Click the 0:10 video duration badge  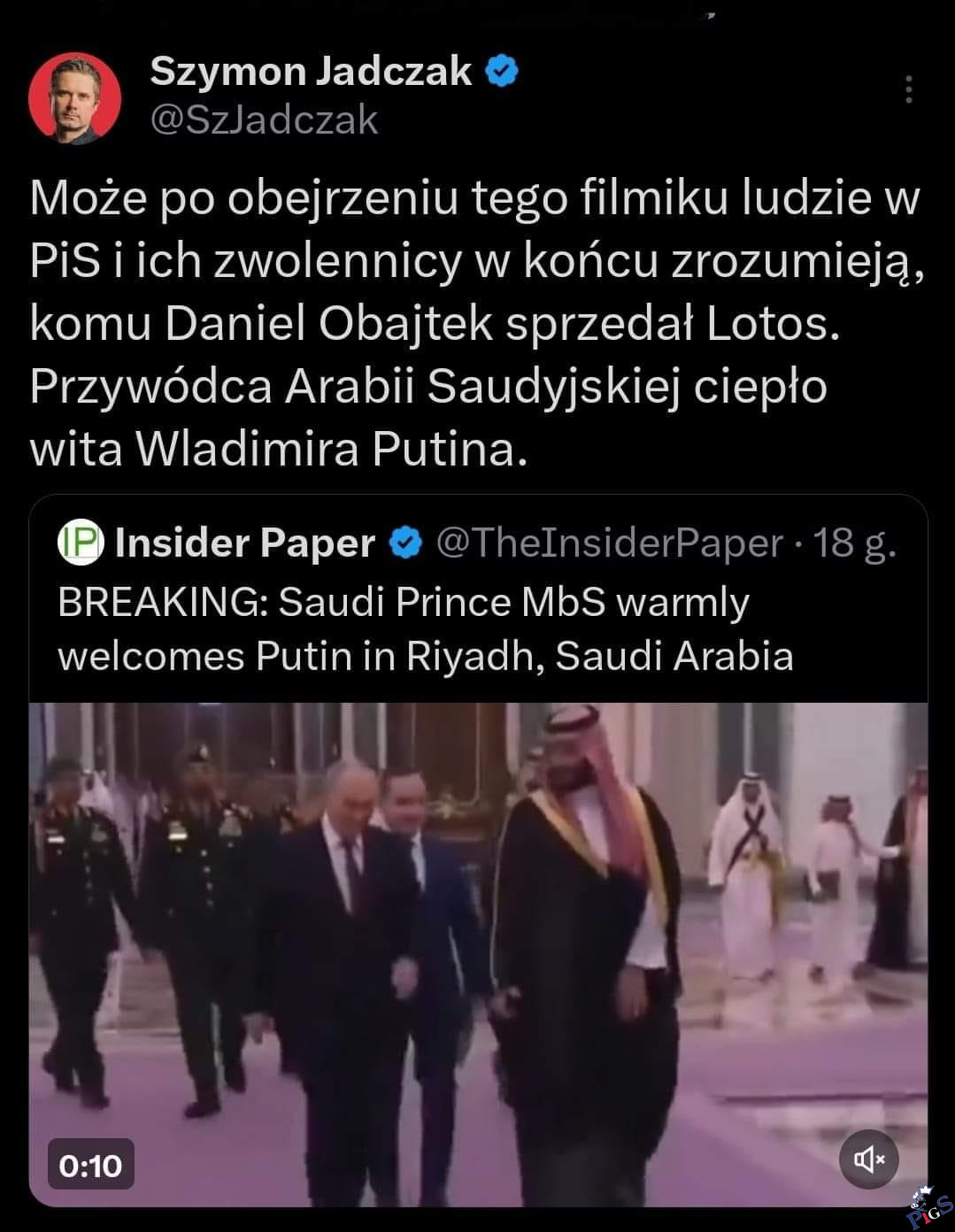(x=90, y=1165)
